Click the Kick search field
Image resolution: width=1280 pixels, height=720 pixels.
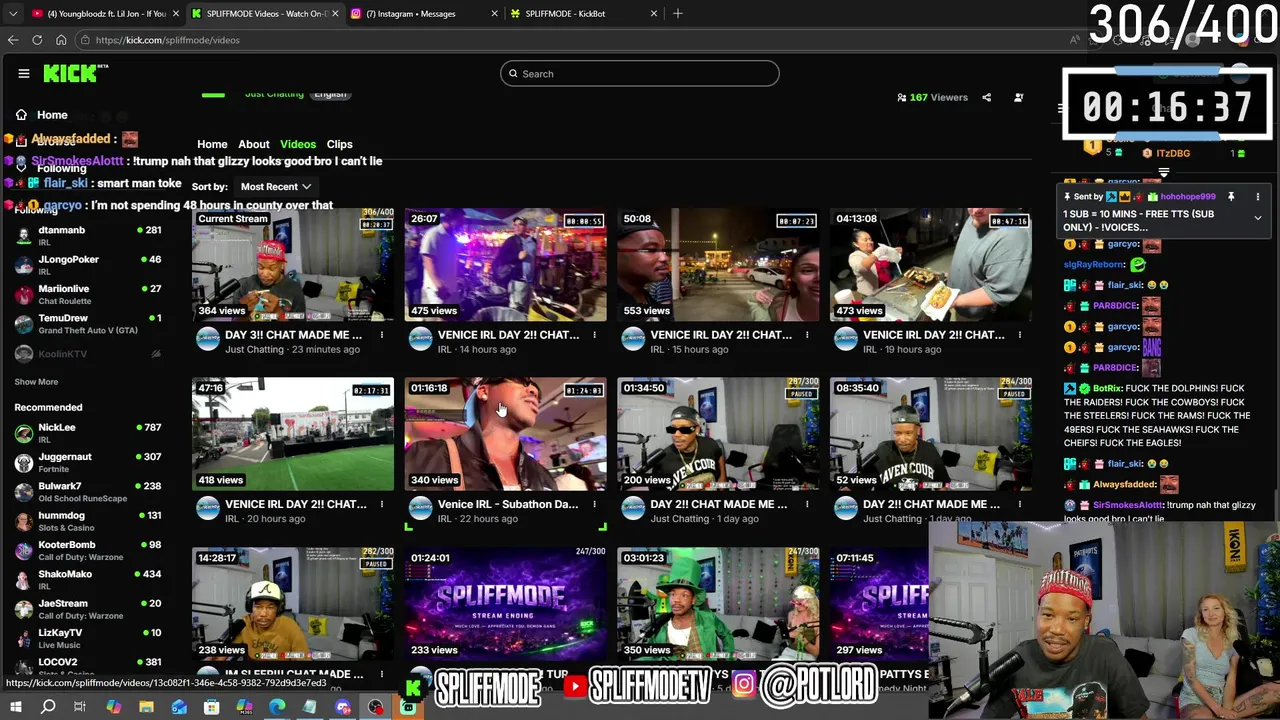pyautogui.click(x=640, y=73)
